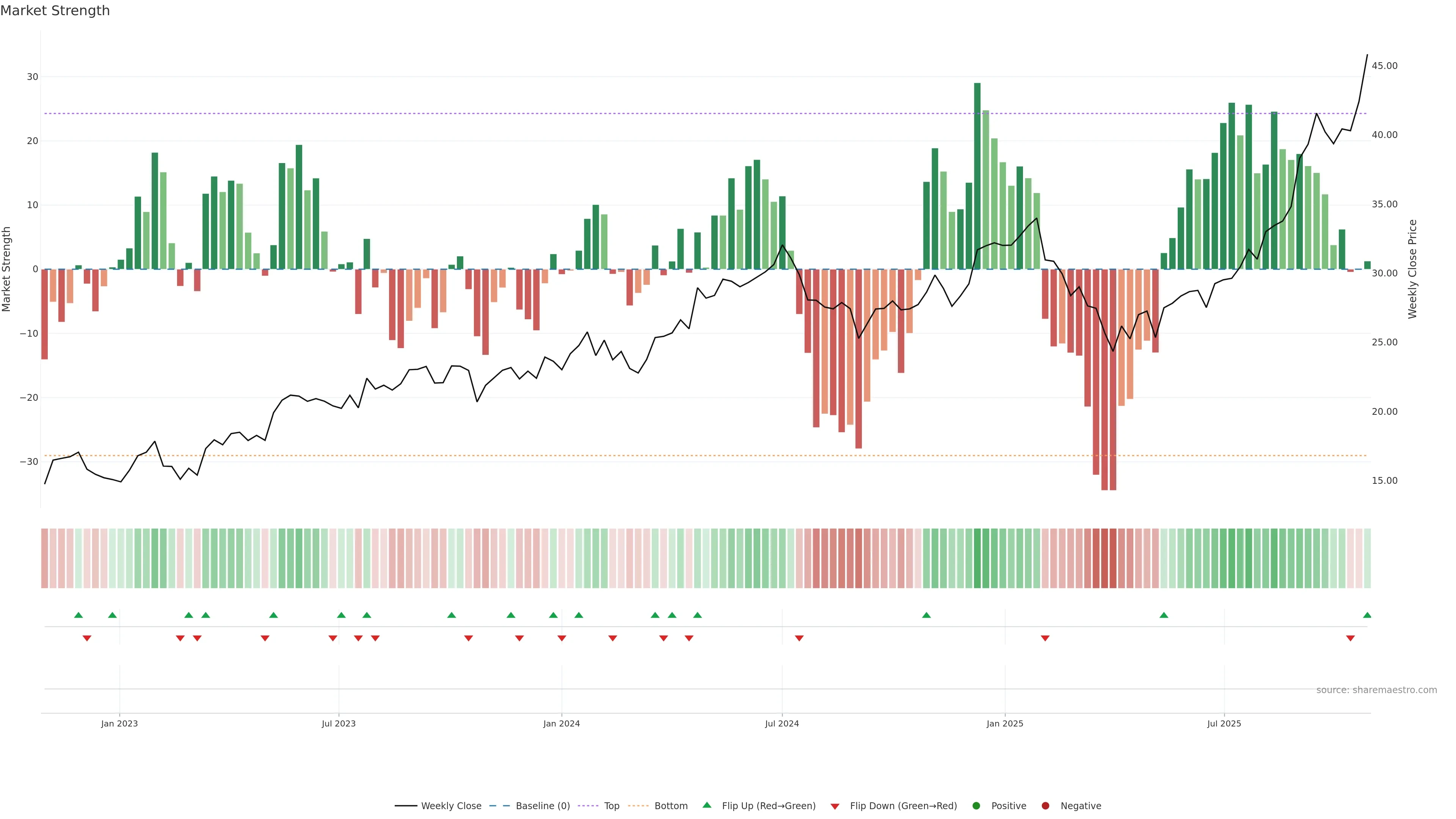Click the purple dotted Top threshold line
This screenshot has height=819, width=1456.
[x=565, y=114]
